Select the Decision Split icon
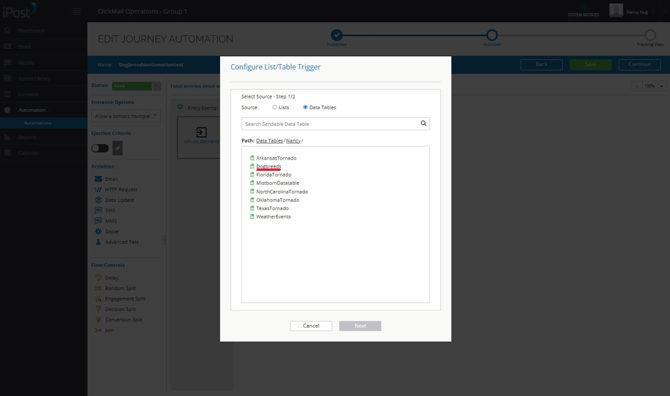 point(98,309)
